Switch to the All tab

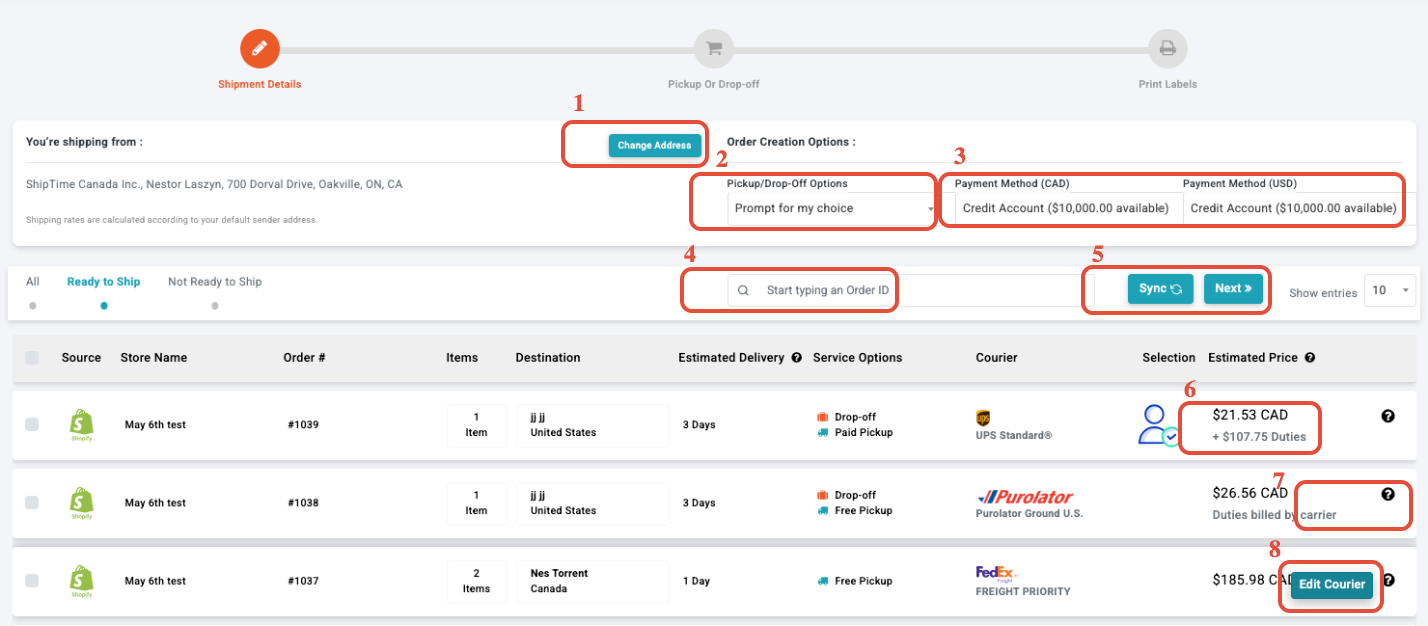point(33,282)
